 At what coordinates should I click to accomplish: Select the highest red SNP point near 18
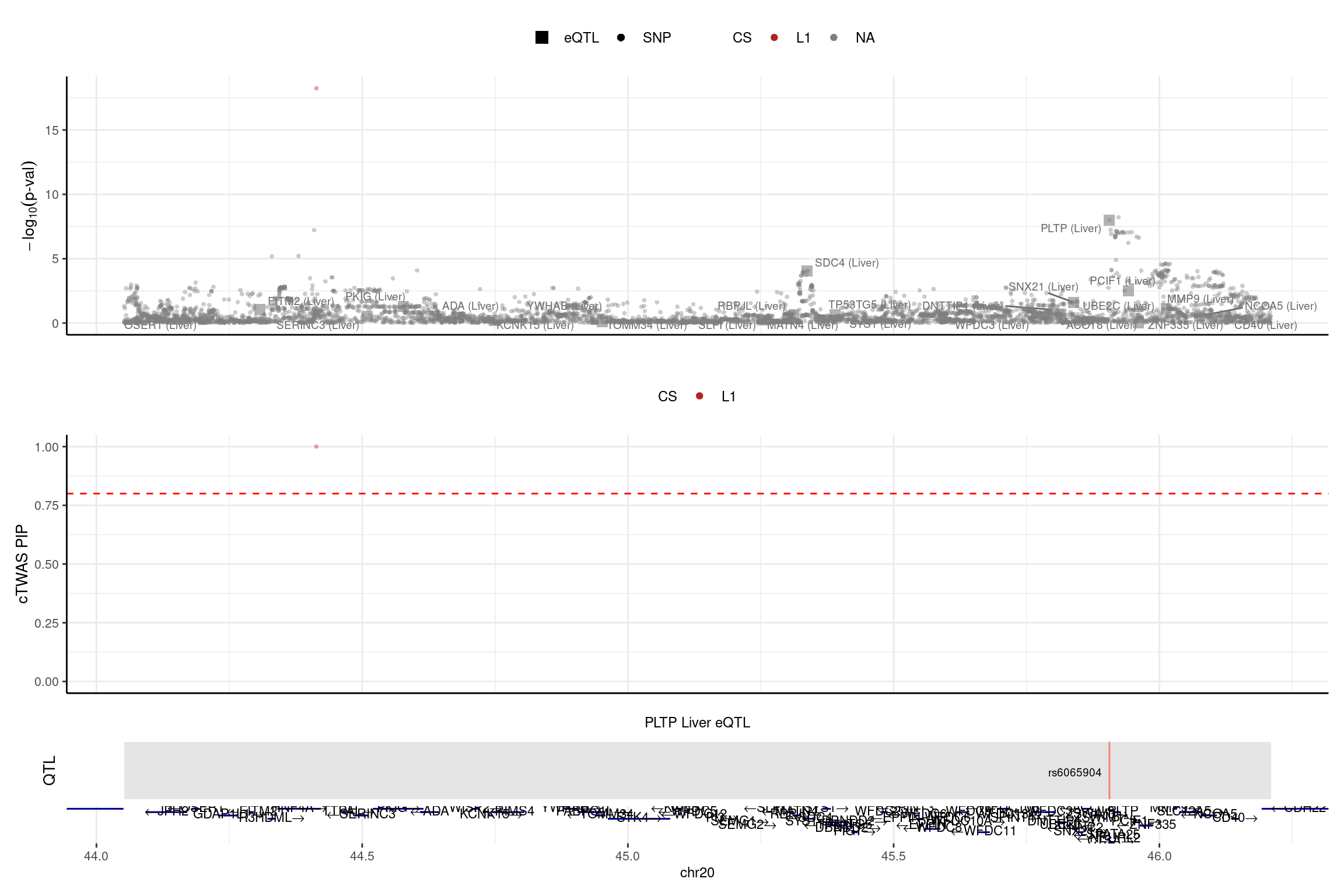click(x=316, y=89)
